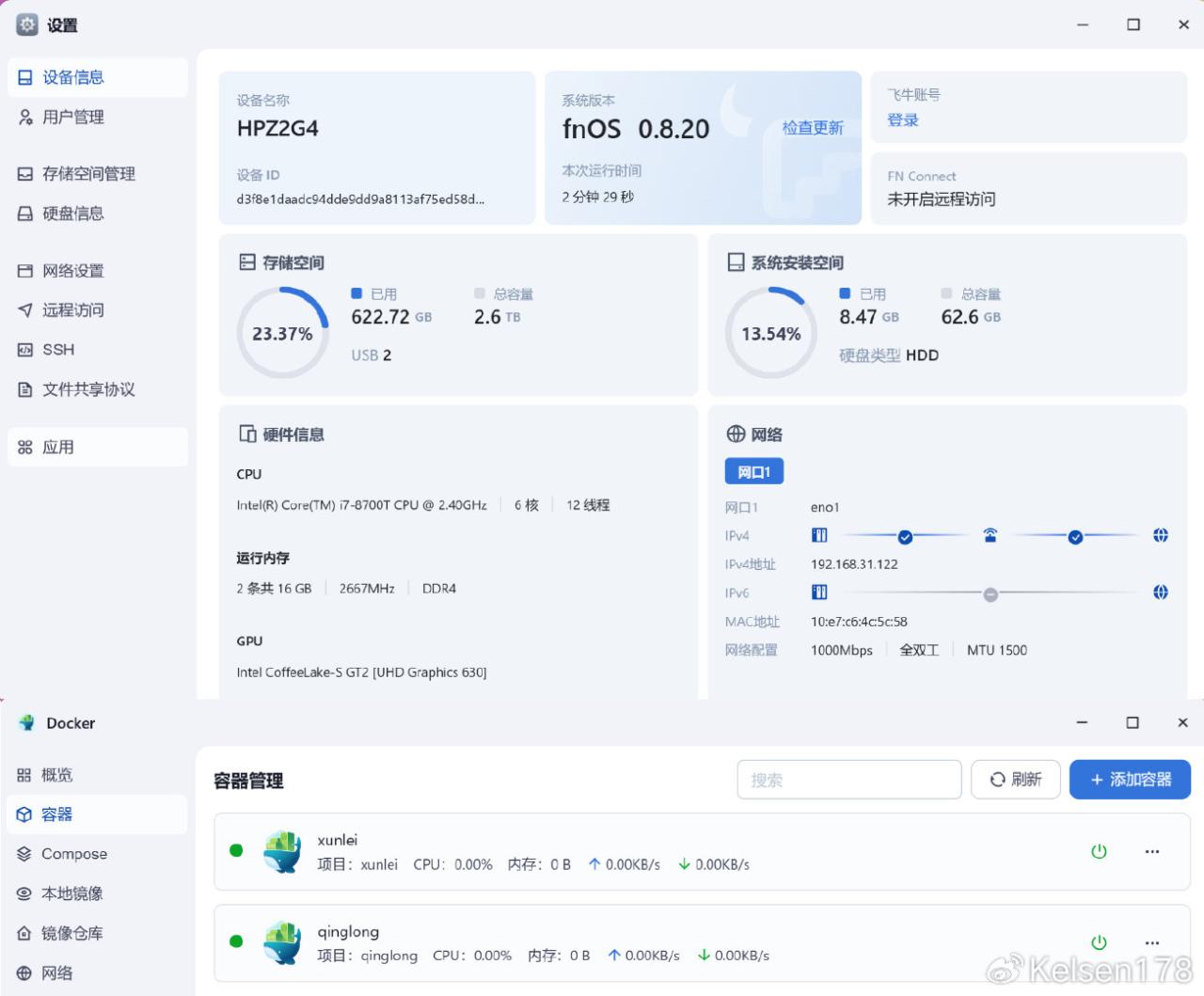
Task: Open Remote Access (远程访问) in sidebar
Action: coord(72,310)
